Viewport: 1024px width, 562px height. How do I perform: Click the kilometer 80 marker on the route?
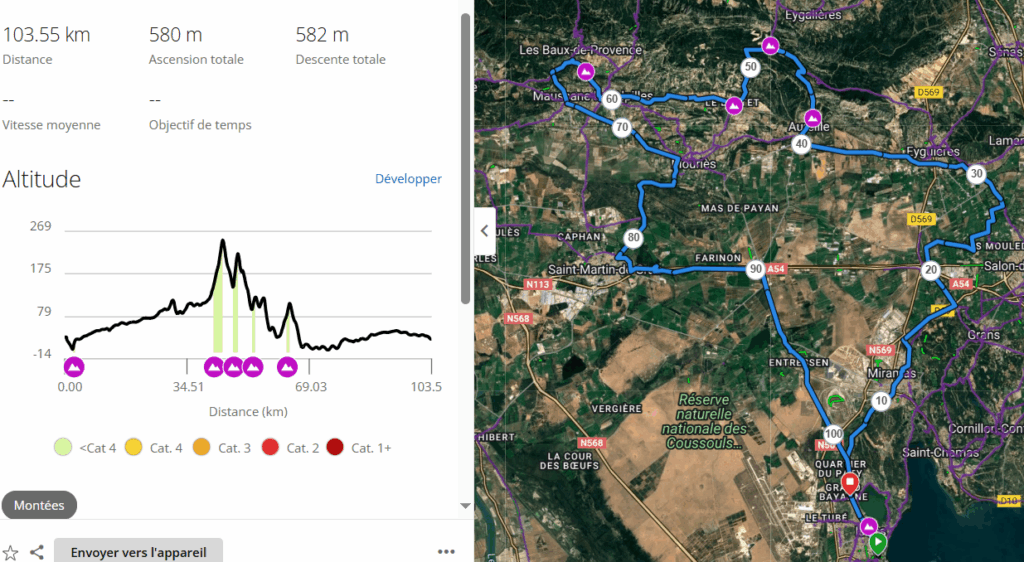pos(632,238)
